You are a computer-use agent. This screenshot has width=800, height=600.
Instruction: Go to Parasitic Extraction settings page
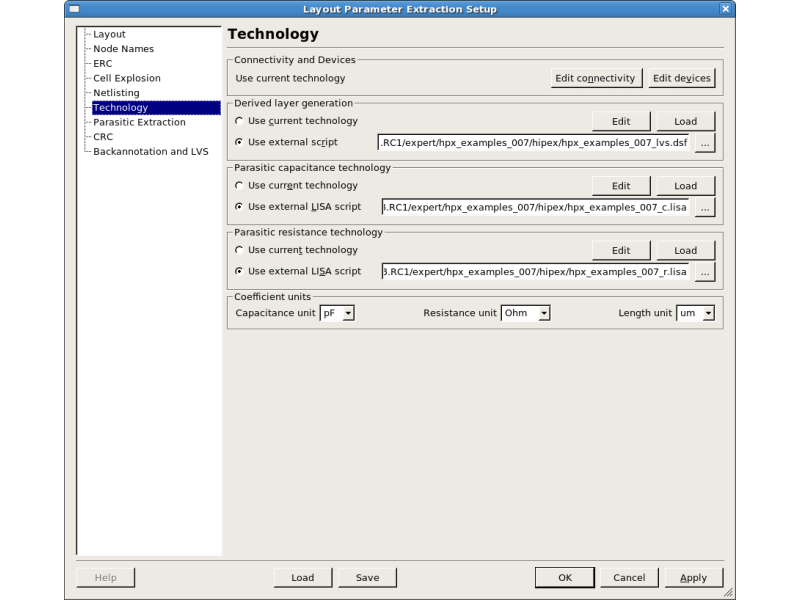click(x=139, y=122)
